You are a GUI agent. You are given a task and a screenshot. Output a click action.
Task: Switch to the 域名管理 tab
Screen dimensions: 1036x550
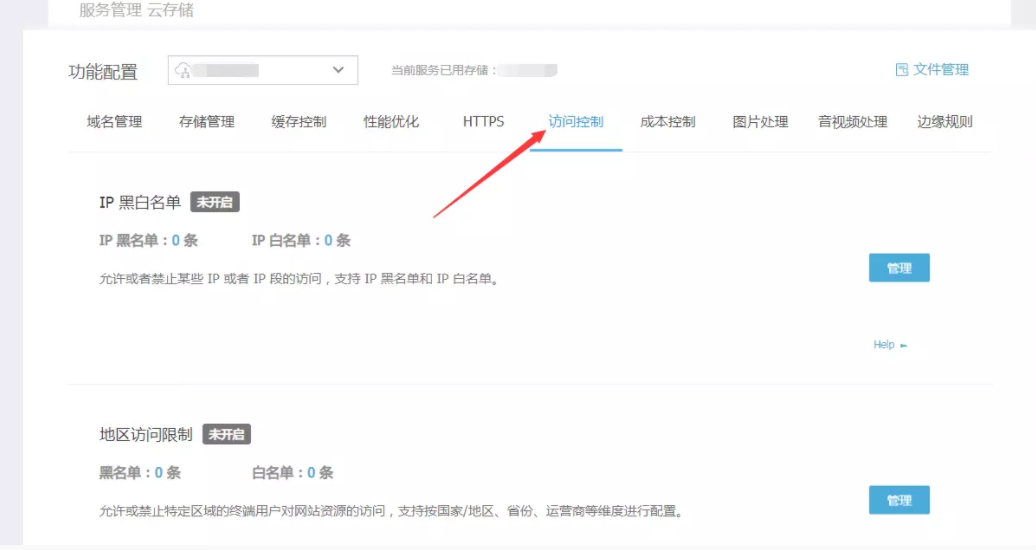coord(114,122)
